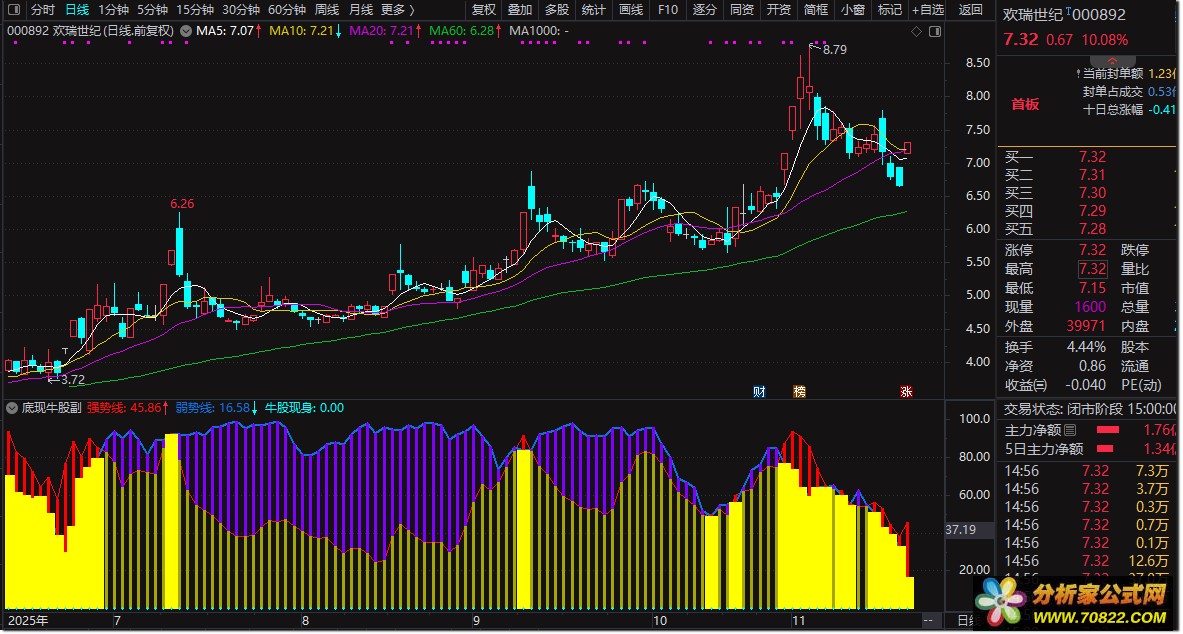Open dropdown arrow beside 底现牛股副 indicator
This screenshot has width=1183, height=634.
tap(12, 408)
